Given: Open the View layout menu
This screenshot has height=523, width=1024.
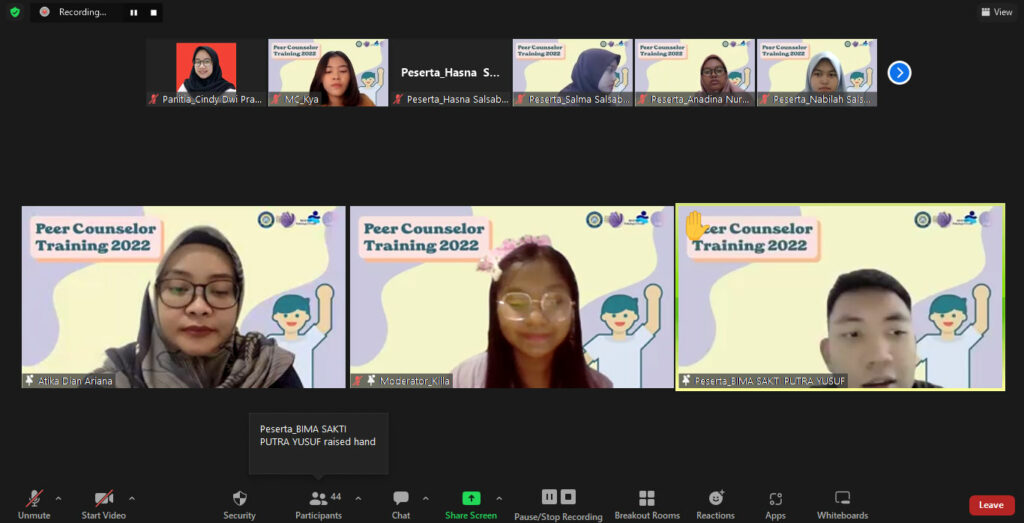Looking at the screenshot, I should click(x=996, y=12).
